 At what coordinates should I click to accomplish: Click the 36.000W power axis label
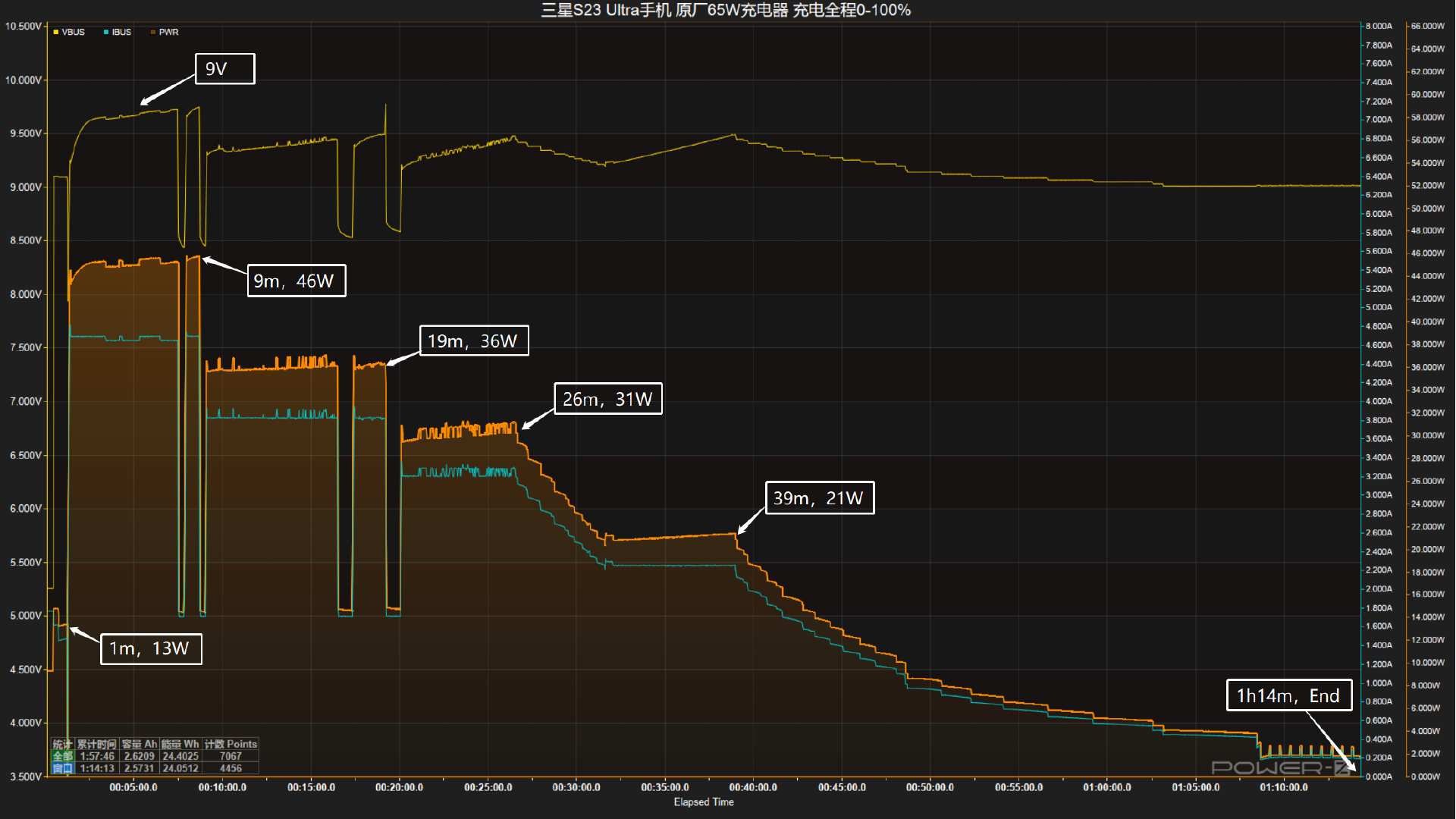(x=1428, y=367)
